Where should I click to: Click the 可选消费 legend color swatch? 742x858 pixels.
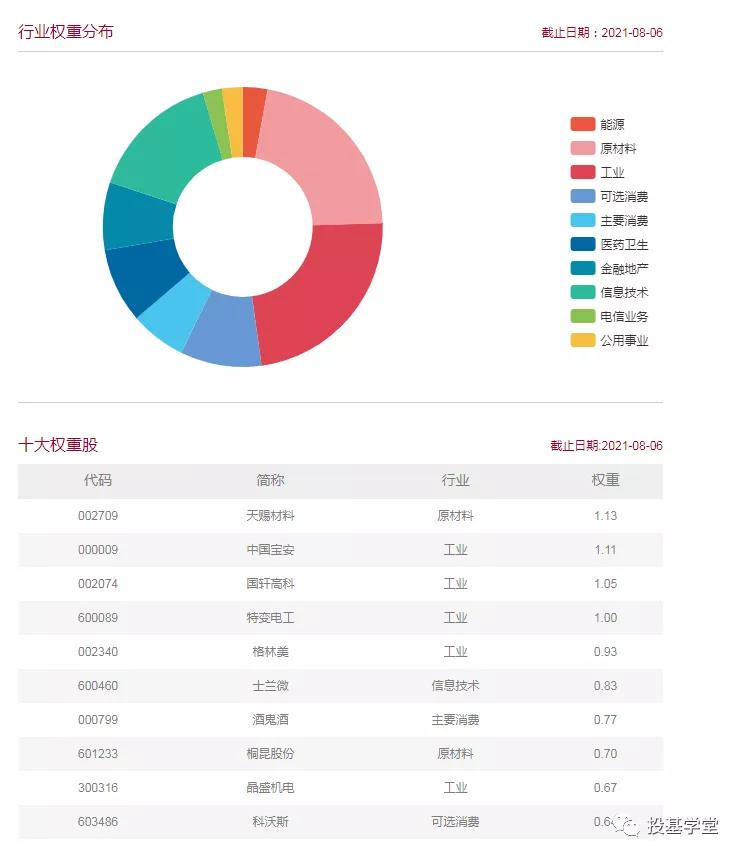tap(582, 196)
